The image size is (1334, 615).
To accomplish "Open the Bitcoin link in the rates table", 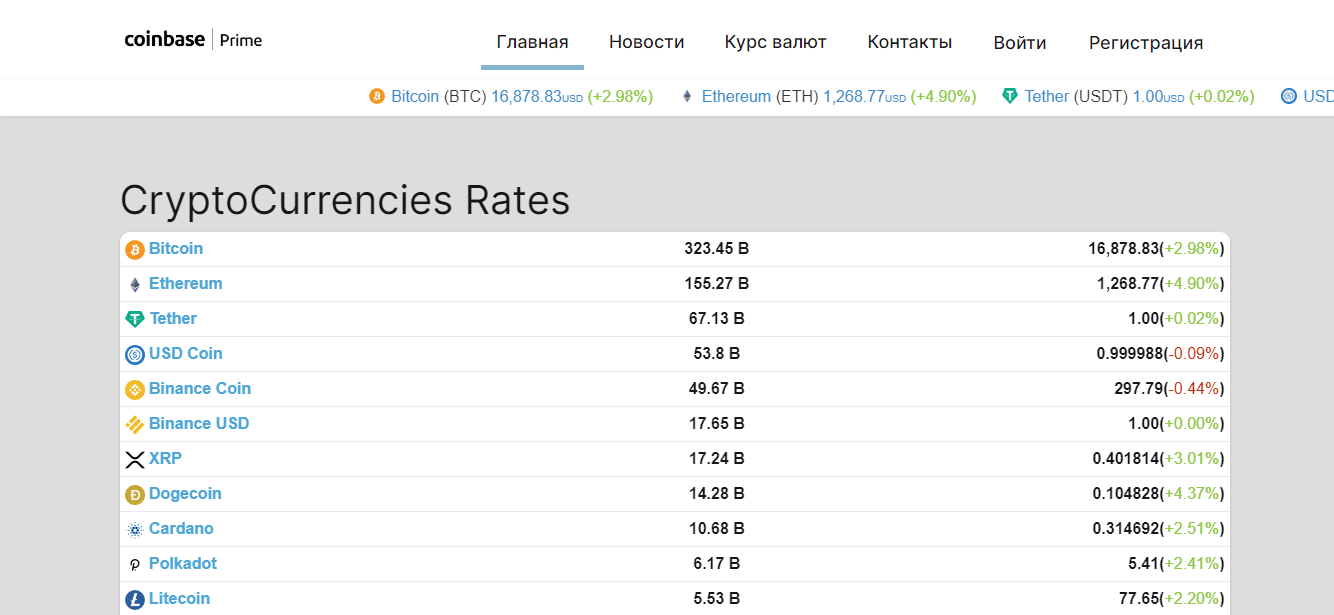I will (176, 248).
